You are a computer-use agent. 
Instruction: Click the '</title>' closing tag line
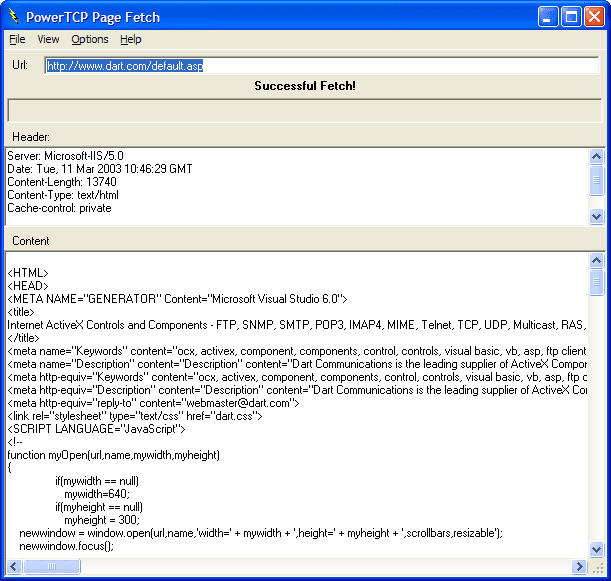click(x=23, y=338)
